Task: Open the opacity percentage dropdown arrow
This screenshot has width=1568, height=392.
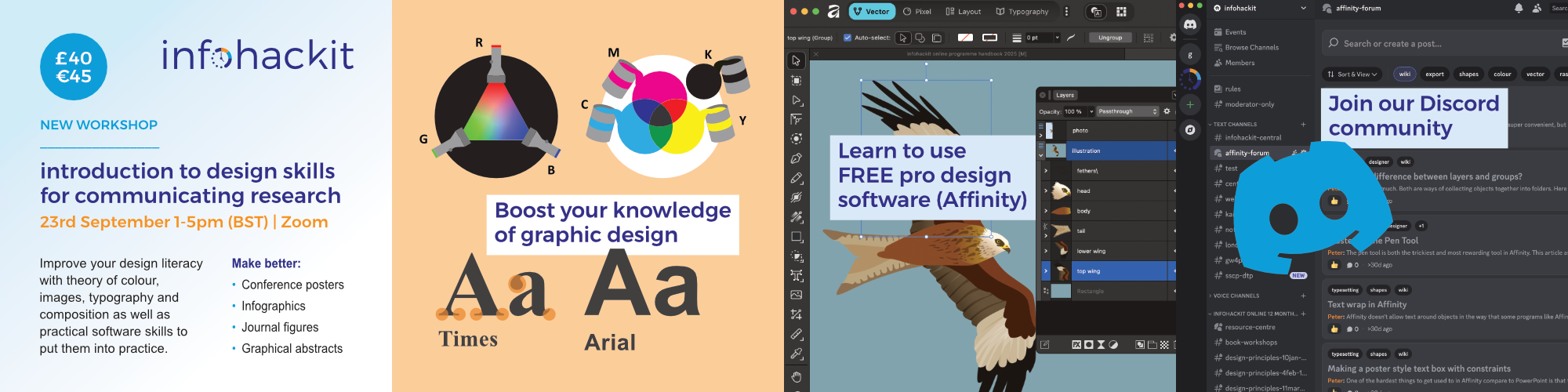Action: [x=1091, y=111]
